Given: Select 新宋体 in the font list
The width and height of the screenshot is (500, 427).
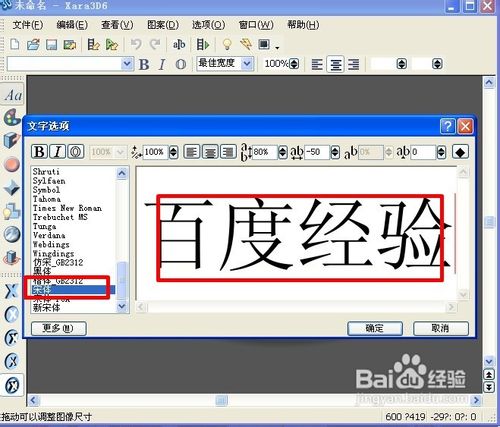Looking at the screenshot, I should click(x=46, y=308).
